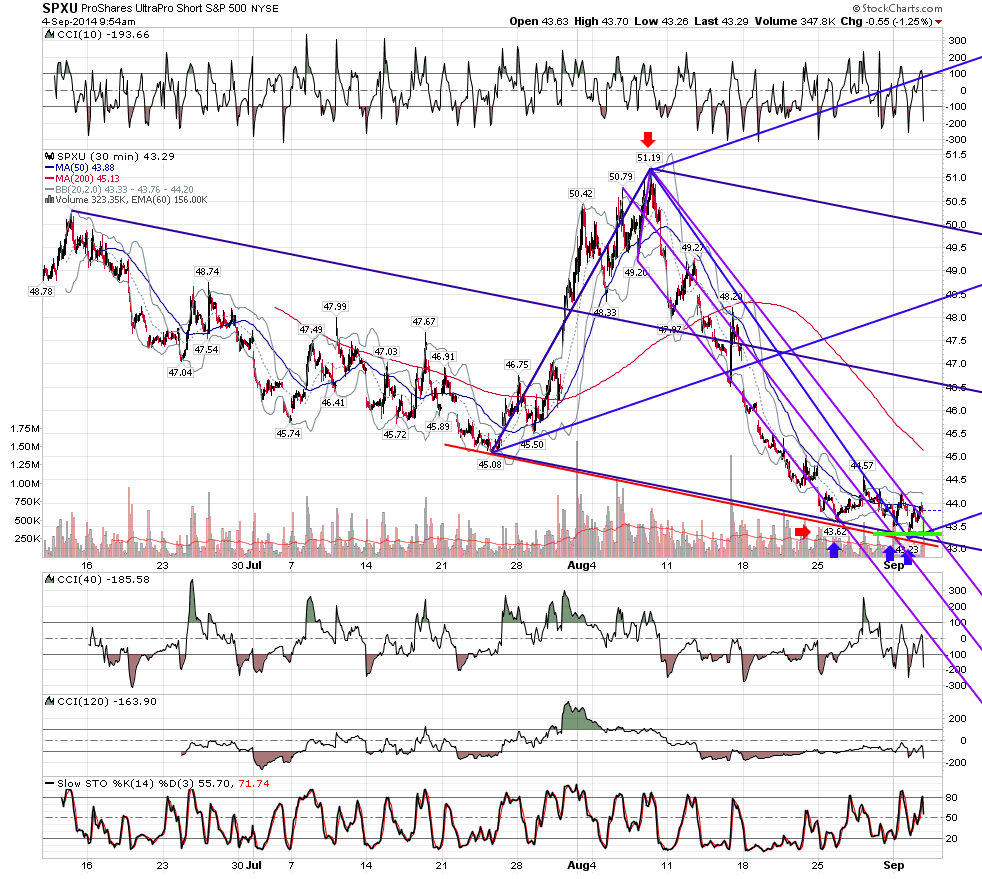Click the CCI(120) -163.90 label

click(x=106, y=702)
